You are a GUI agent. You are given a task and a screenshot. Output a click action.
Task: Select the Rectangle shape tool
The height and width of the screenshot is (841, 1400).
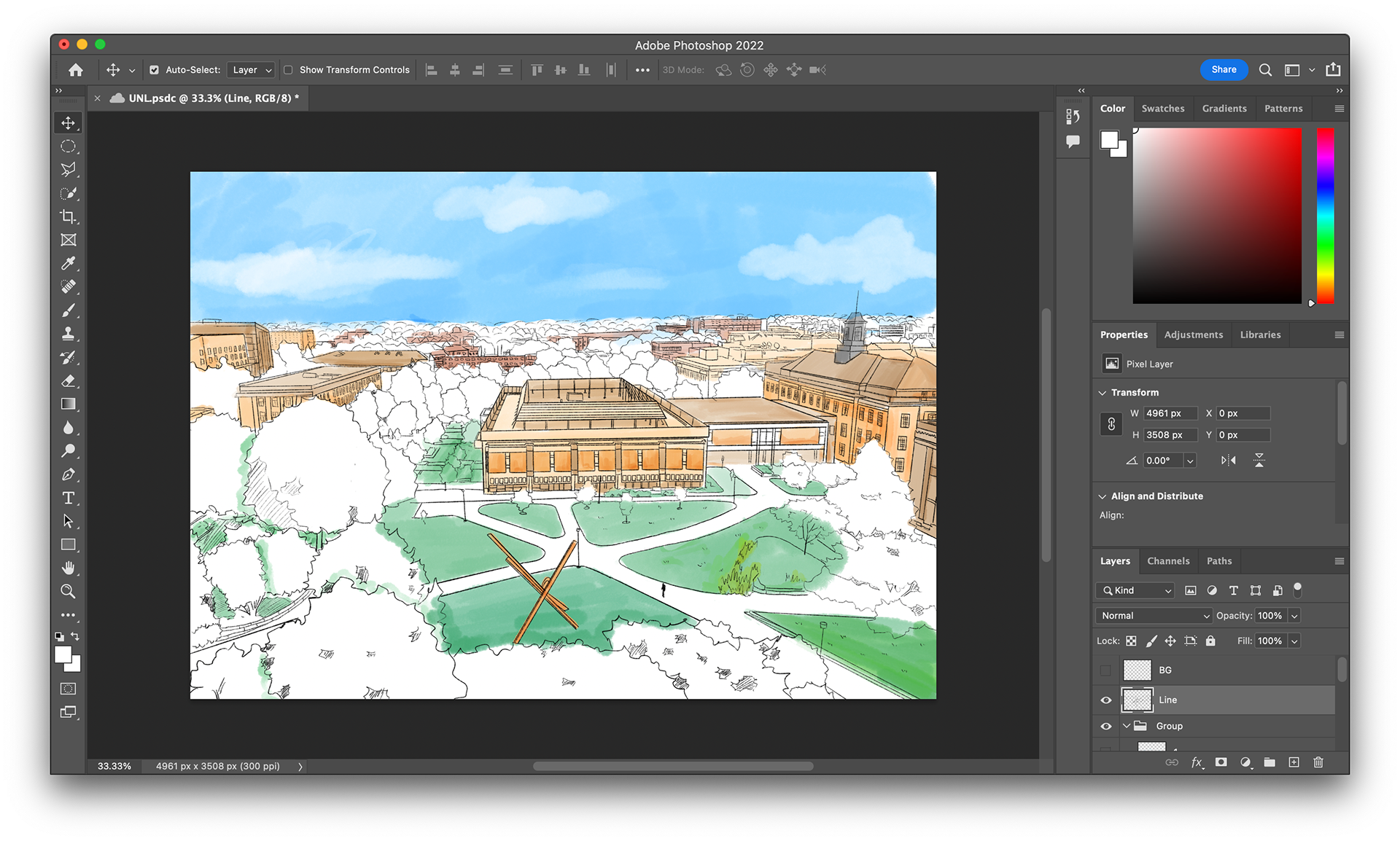(69, 544)
